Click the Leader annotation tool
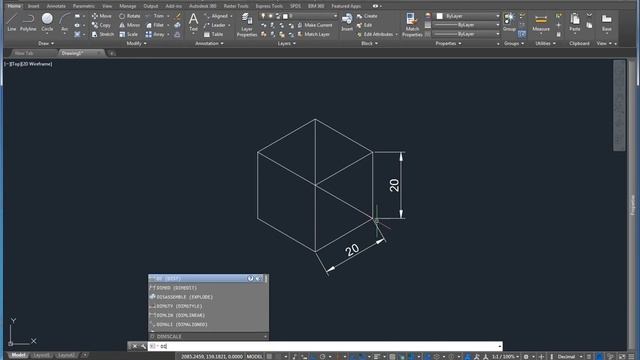Image resolution: width=640 pixels, height=360 pixels. click(217, 25)
